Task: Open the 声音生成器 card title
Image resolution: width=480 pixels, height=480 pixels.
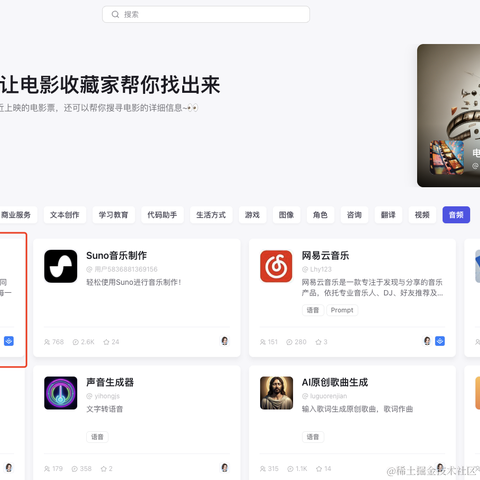Action: point(110,382)
